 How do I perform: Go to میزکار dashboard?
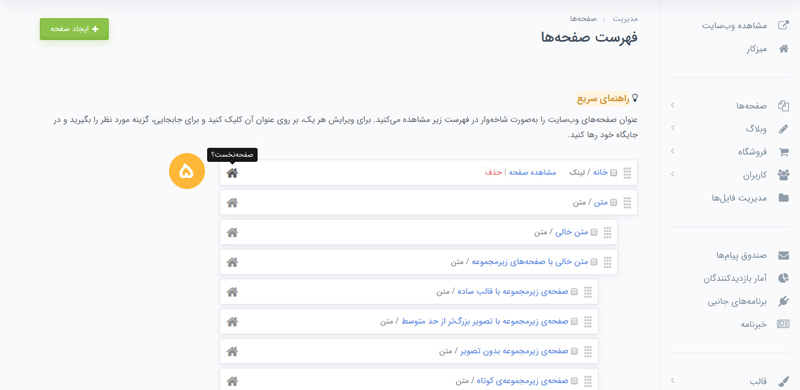click(757, 49)
